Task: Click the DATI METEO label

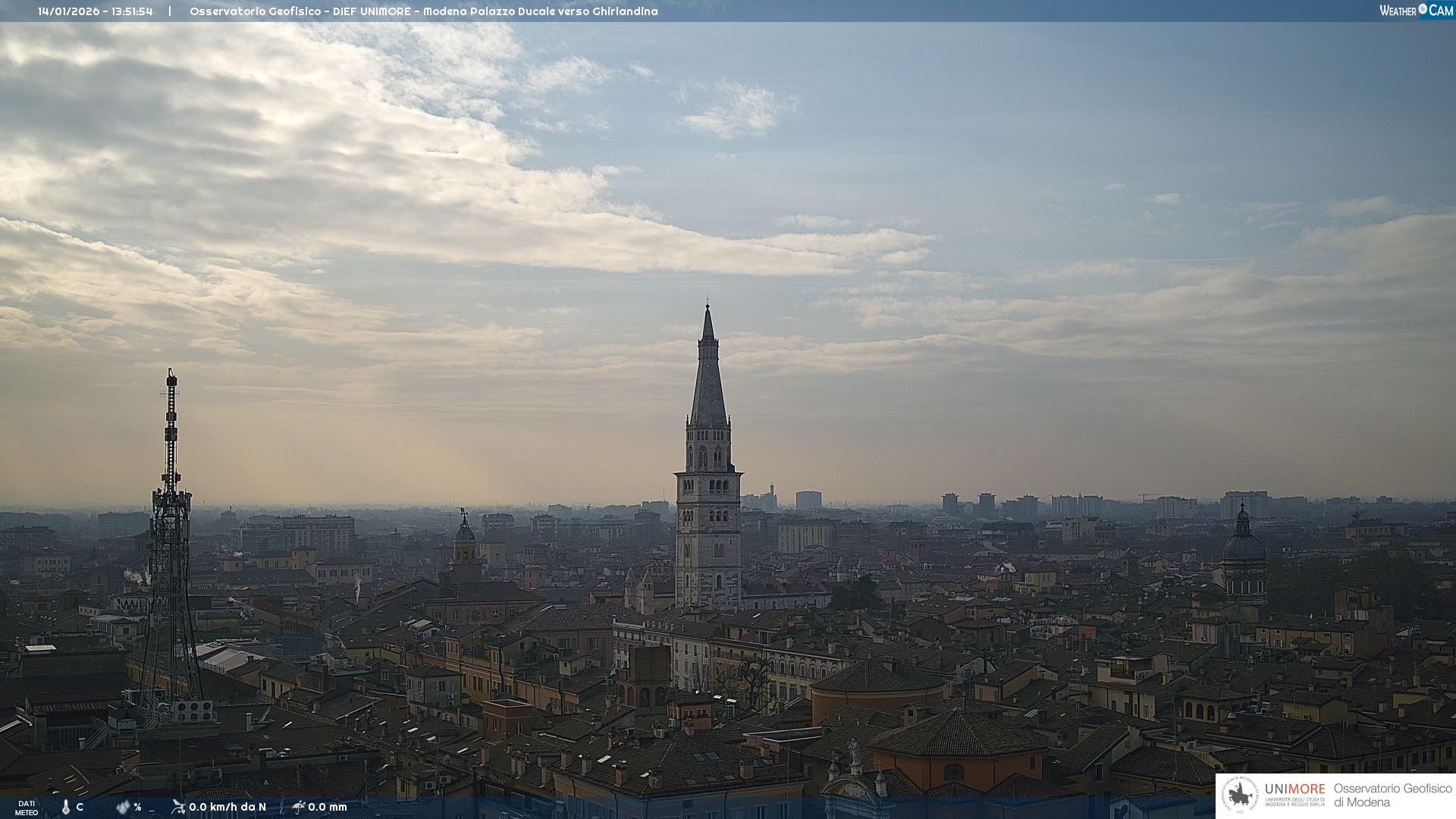Action: point(27,808)
